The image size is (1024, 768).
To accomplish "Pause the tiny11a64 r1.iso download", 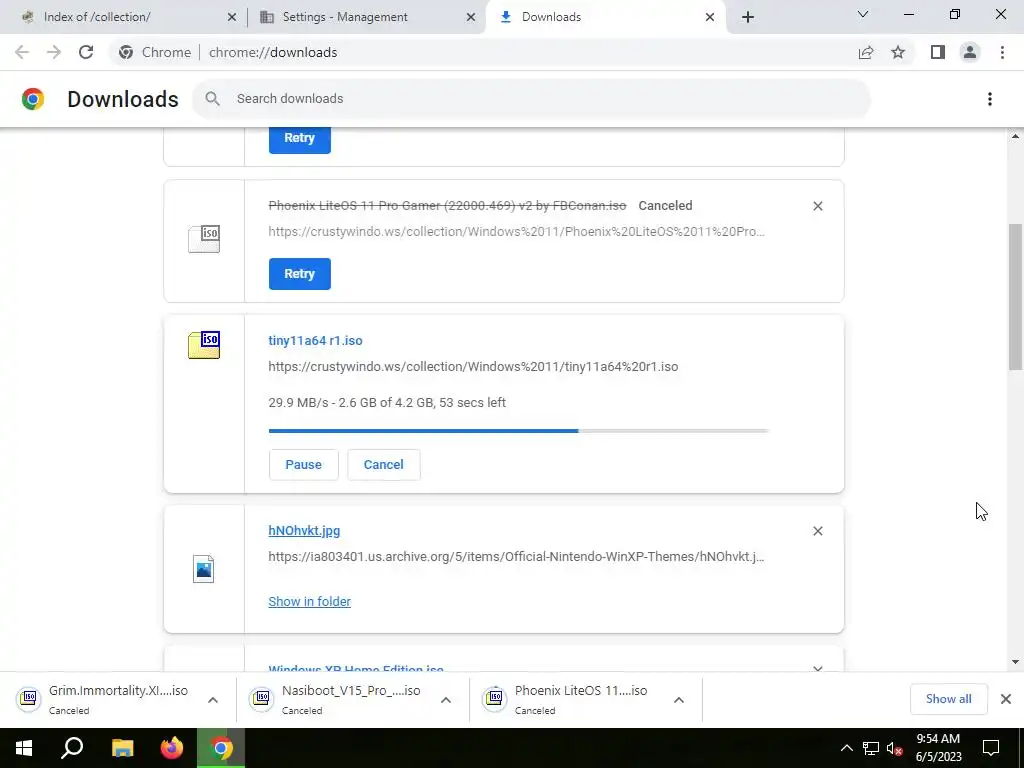I will [x=304, y=464].
